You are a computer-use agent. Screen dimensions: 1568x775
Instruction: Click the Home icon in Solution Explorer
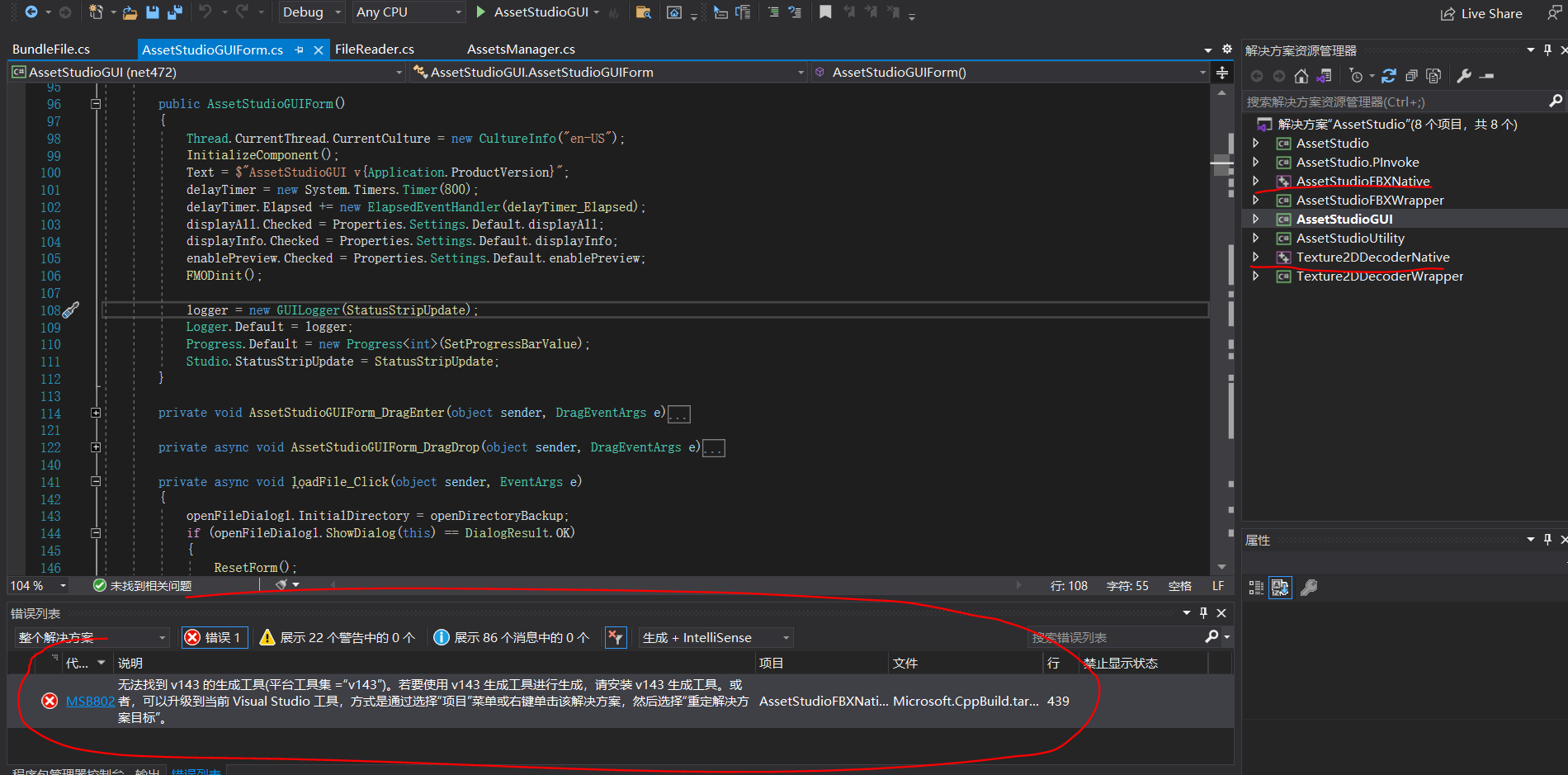click(1301, 76)
